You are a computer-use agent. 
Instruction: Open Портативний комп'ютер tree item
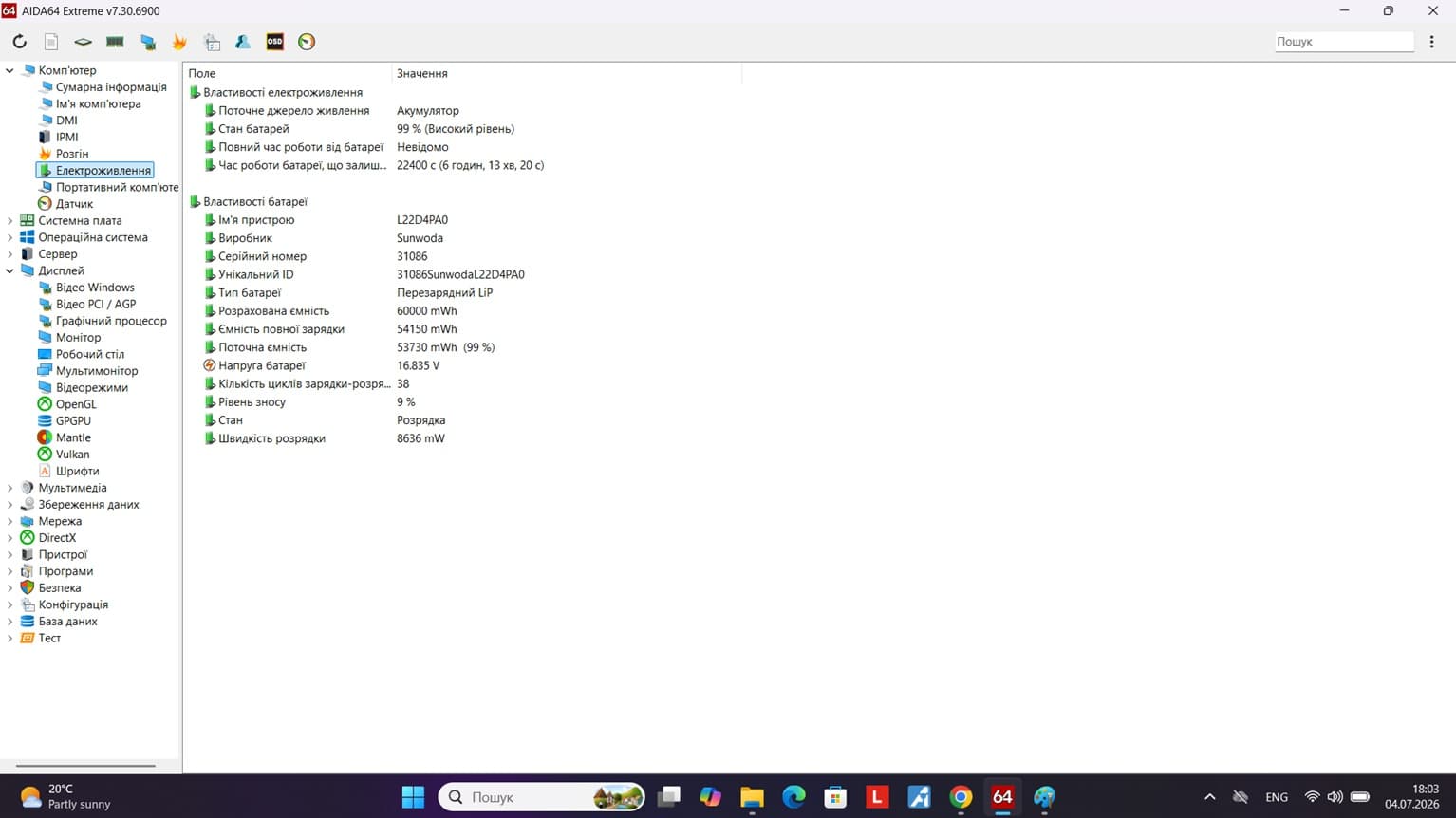point(117,187)
